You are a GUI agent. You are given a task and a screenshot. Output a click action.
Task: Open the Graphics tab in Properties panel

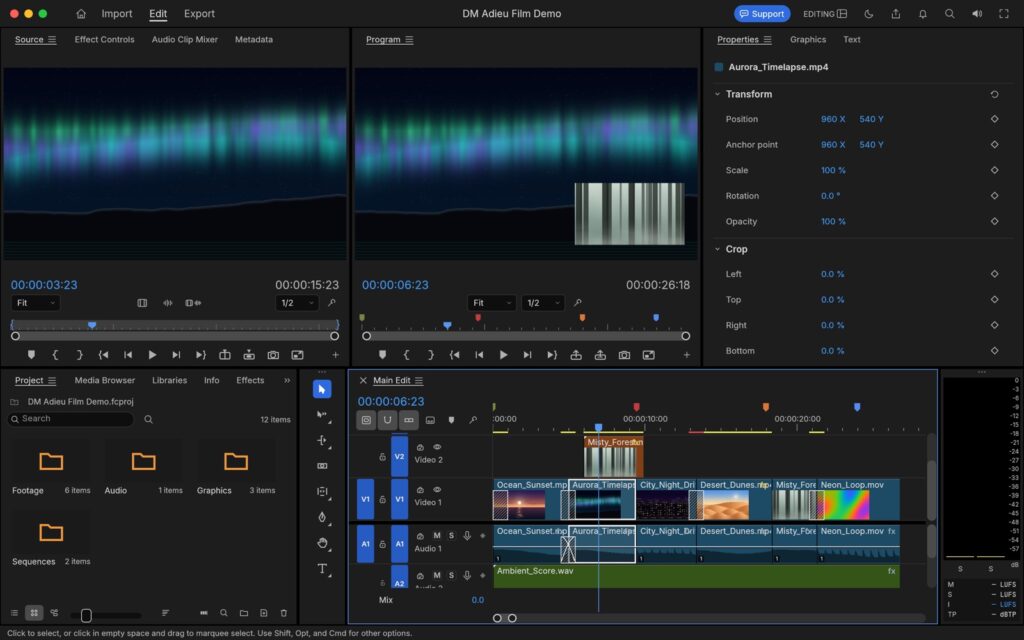(x=808, y=40)
